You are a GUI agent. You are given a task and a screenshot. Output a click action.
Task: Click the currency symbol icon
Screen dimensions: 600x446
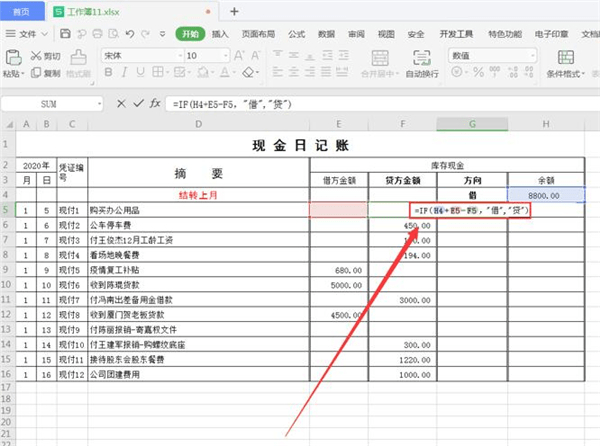click(456, 72)
